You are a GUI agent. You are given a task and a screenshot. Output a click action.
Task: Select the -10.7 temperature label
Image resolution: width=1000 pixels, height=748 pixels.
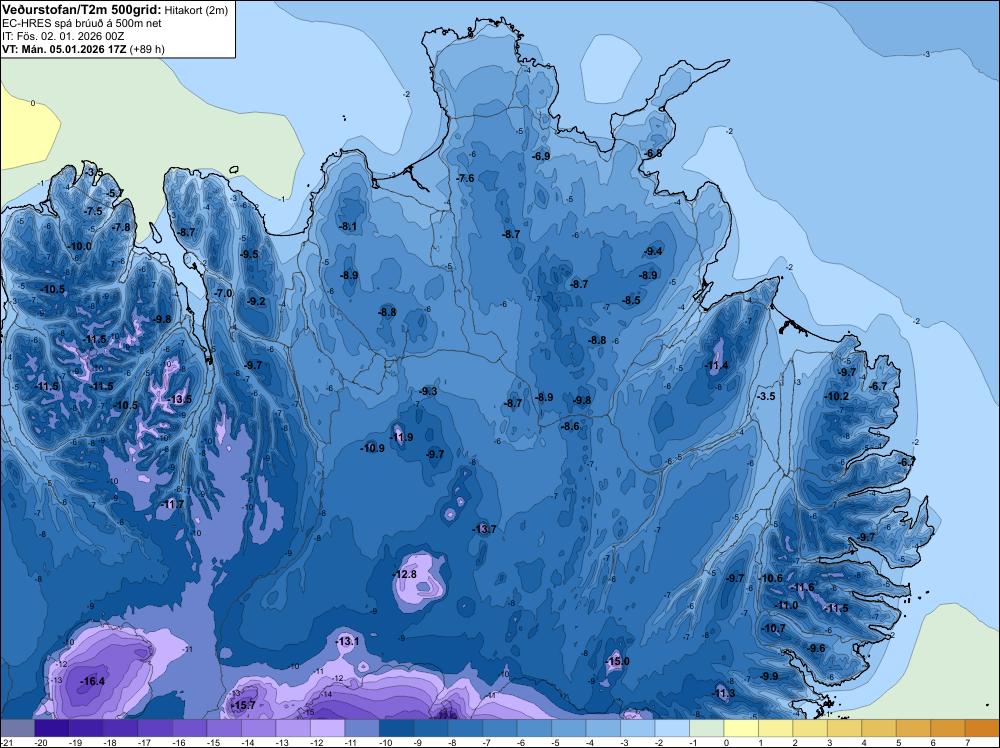click(x=774, y=629)
